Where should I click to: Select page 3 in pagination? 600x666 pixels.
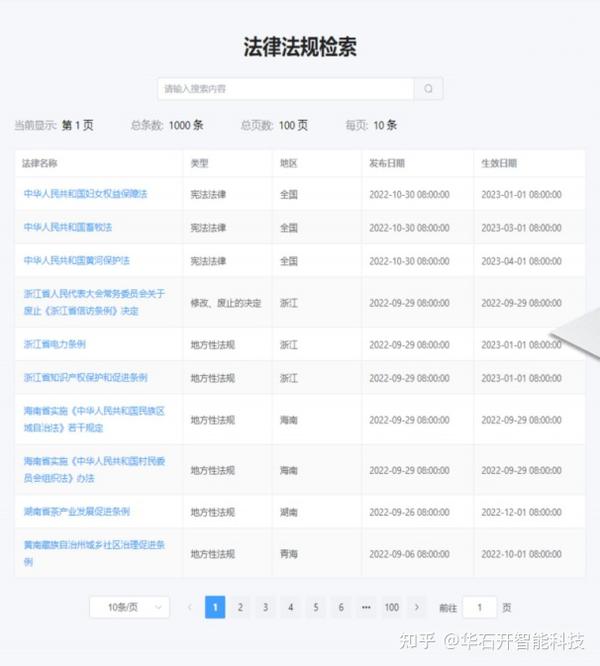pyautogui.click(x=265, y=607)
